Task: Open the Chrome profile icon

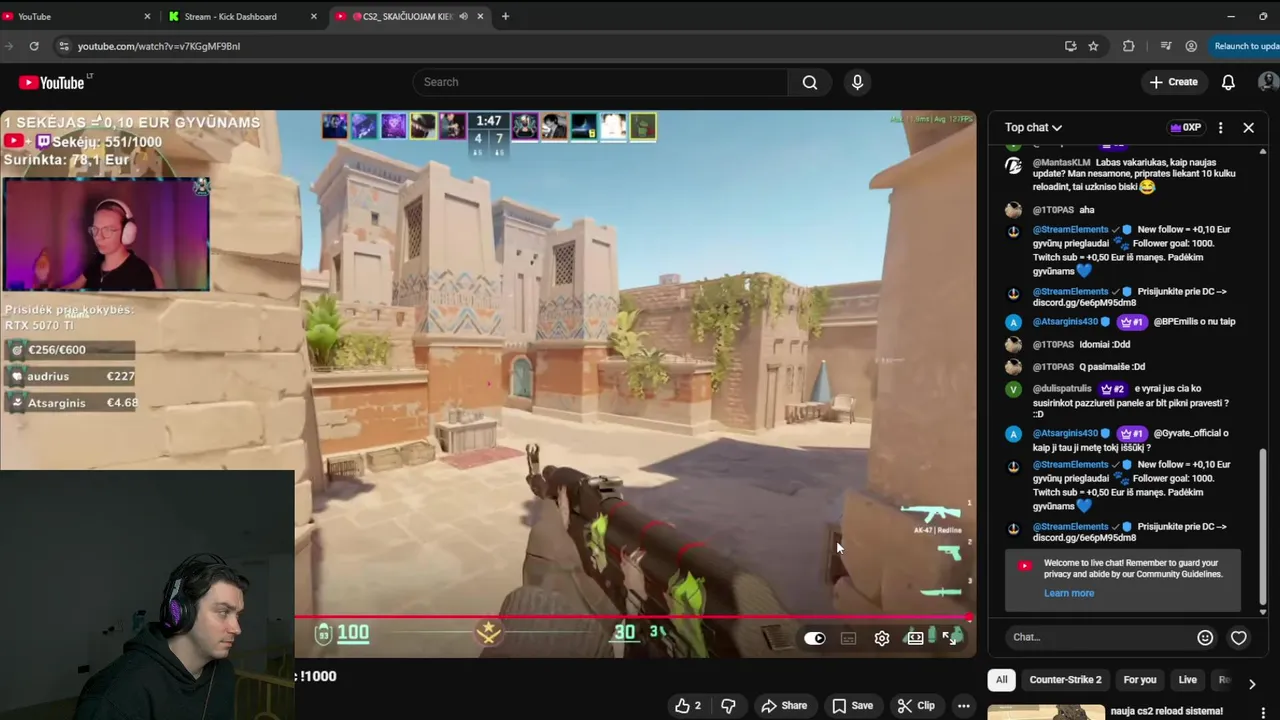Action: click(x=1191, y=46)
